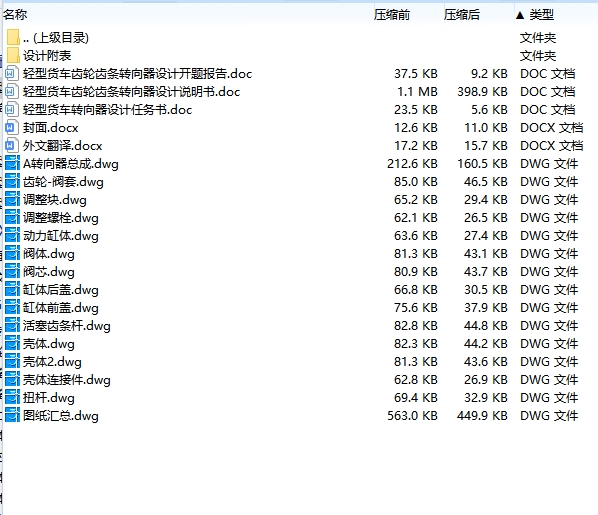Click the DOC icon of 设计说明书.doc
The height and width of the screenshot is (515, 598).
coord(11,92)
